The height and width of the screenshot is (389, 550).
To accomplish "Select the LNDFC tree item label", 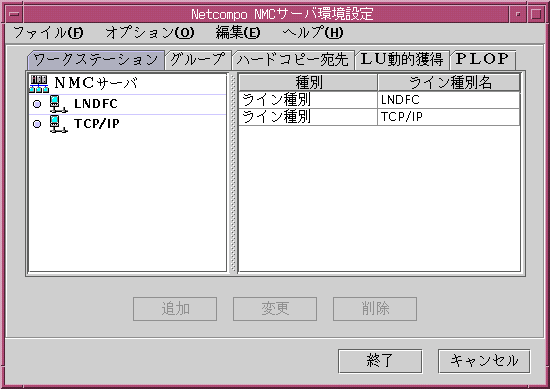I will [96, 104].
